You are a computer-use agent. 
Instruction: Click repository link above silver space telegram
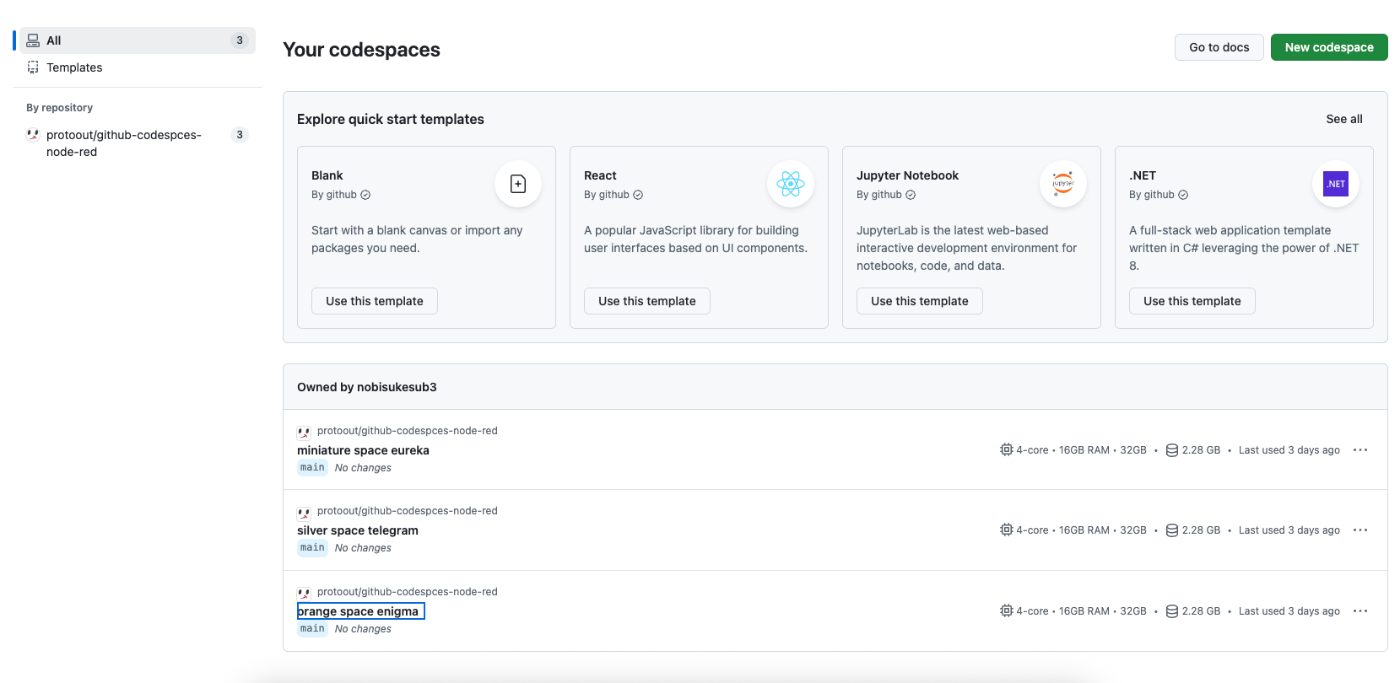coord(407,511)
